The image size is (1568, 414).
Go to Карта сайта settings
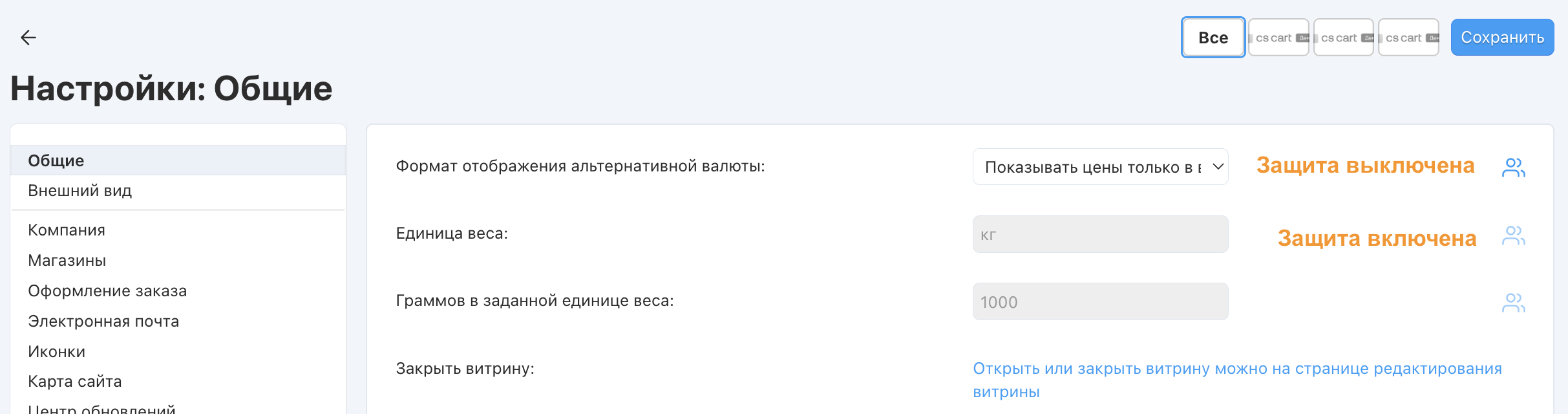tap(75, 382)
